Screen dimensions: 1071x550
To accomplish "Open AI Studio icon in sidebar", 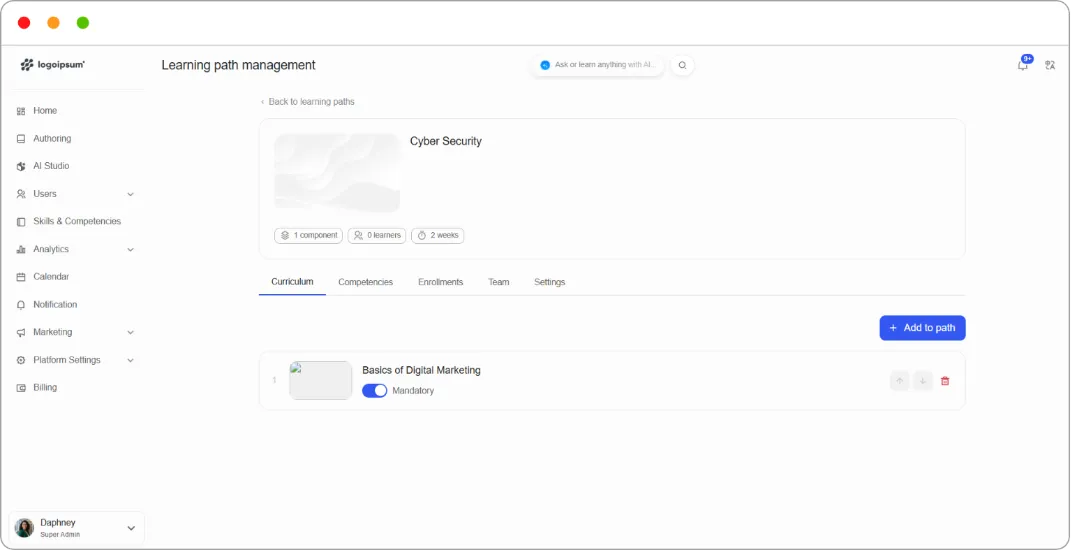I will [x=20, y=166].
